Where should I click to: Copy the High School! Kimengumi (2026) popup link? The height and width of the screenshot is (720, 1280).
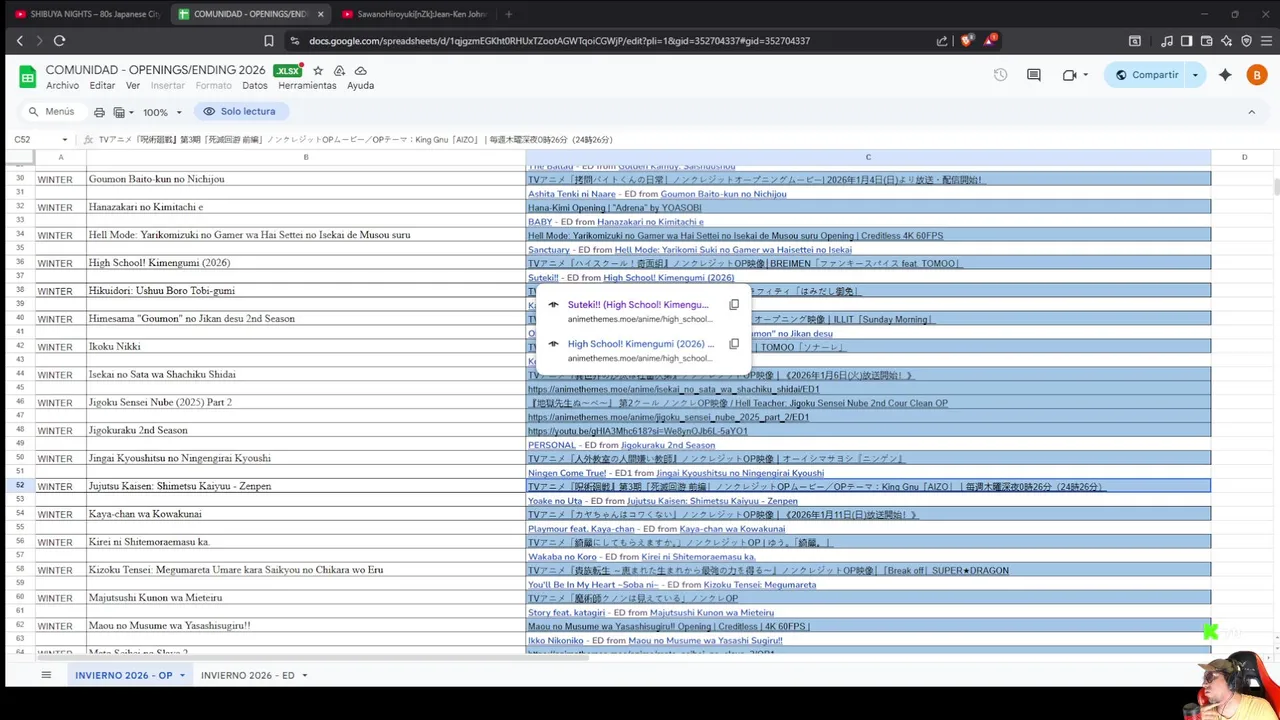734,344
